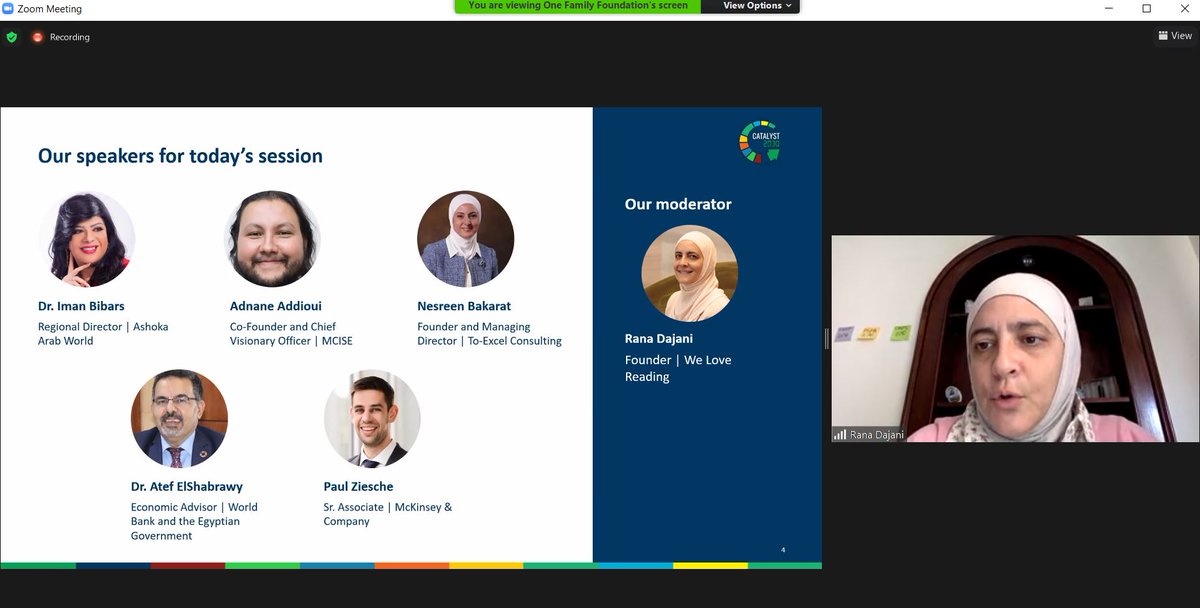This screenshot has height=608, width=1200.
Task: Close the Zoom Meeting window
Action: click(x=1185, y=8)
